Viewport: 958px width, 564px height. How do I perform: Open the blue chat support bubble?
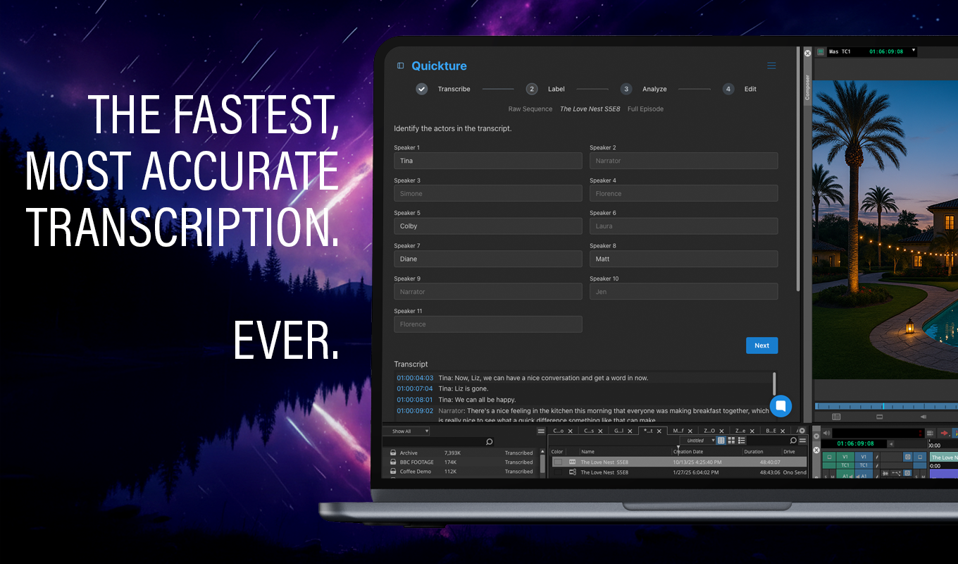[x=781, y=406]
